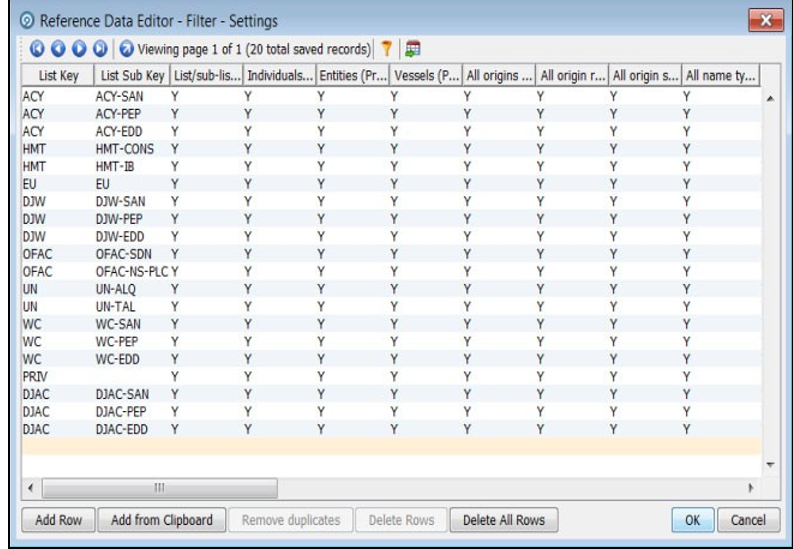Image resolution: width=793 pixels, height=549 pixels.
Task: Select the ACY-SAN sub key cell
Action: click(x=132, y=96)
